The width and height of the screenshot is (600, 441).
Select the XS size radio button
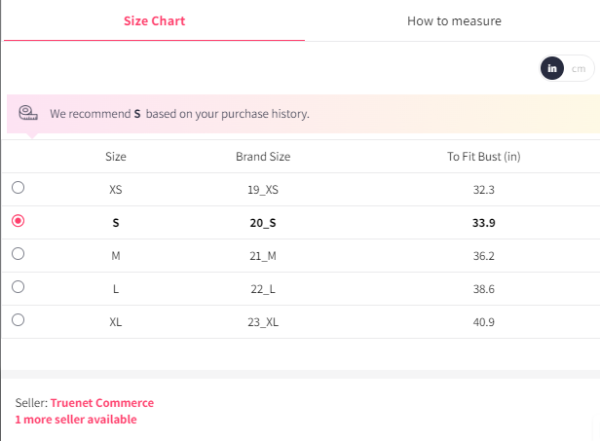(18, 188)
